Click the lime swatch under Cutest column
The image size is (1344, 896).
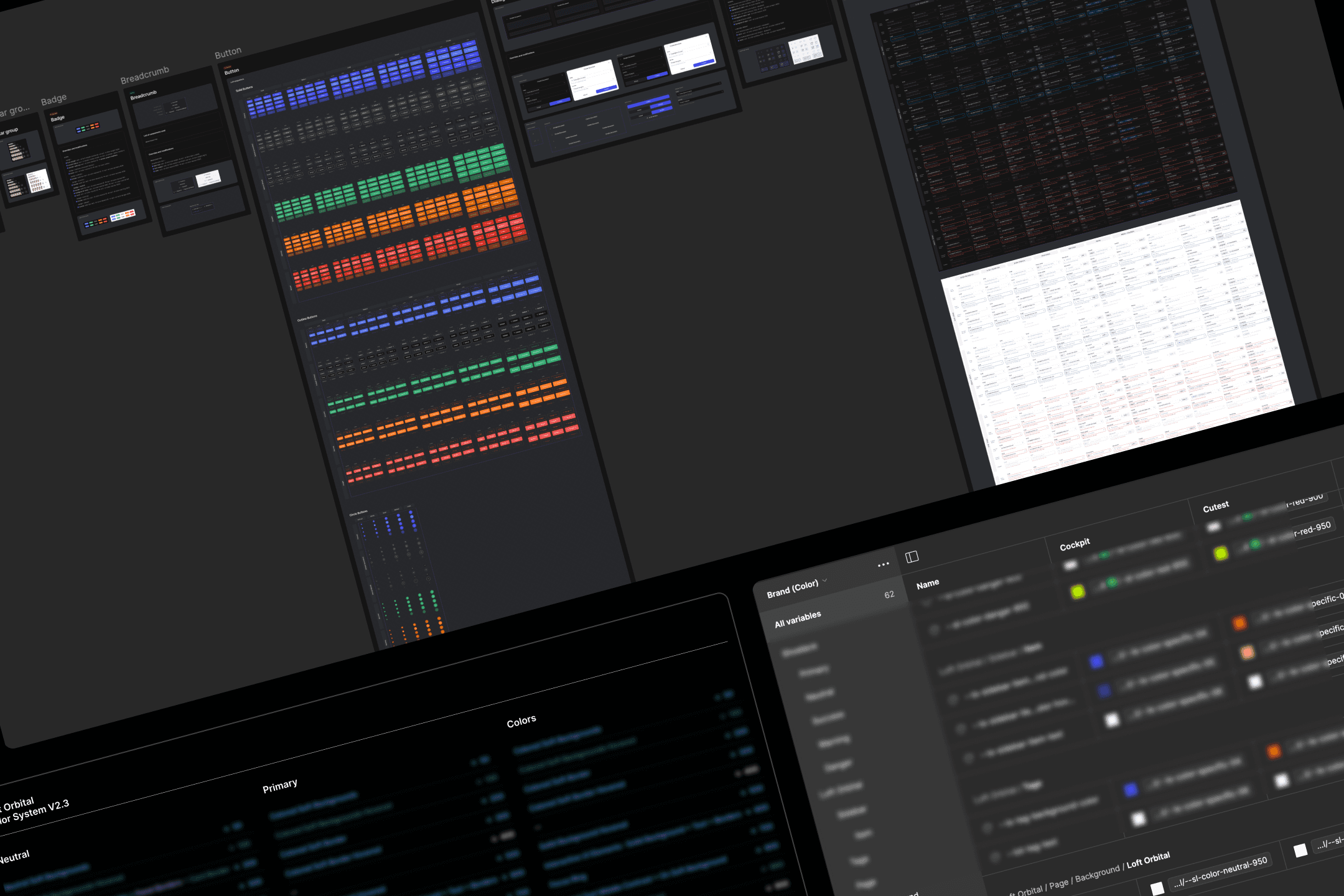pyautogui.click(x=1221, y=553)
